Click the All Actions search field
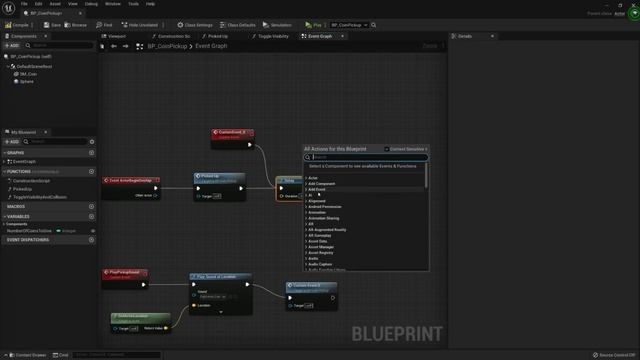640x360 pixels. point(366,157)
